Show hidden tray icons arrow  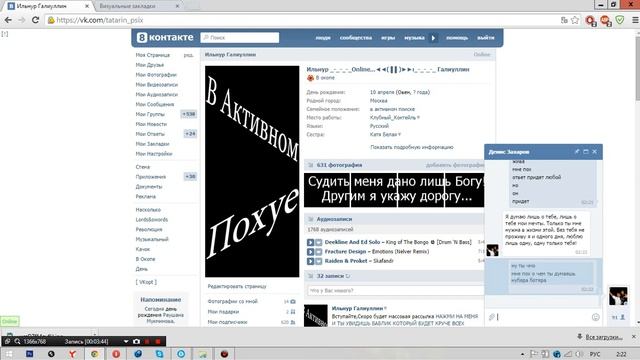pos(522,354)
